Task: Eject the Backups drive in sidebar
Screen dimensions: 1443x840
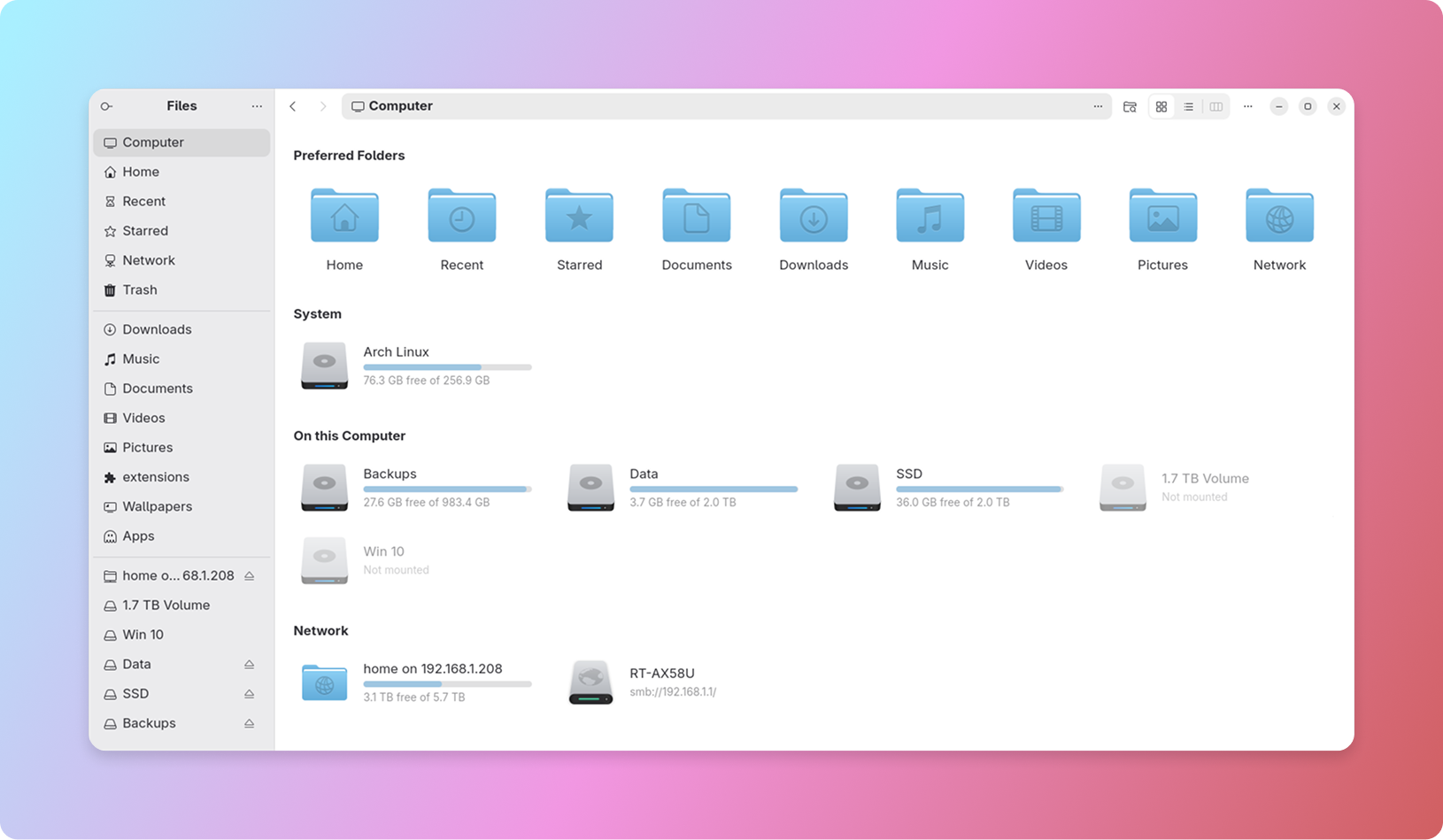Action: pos(250,723)
